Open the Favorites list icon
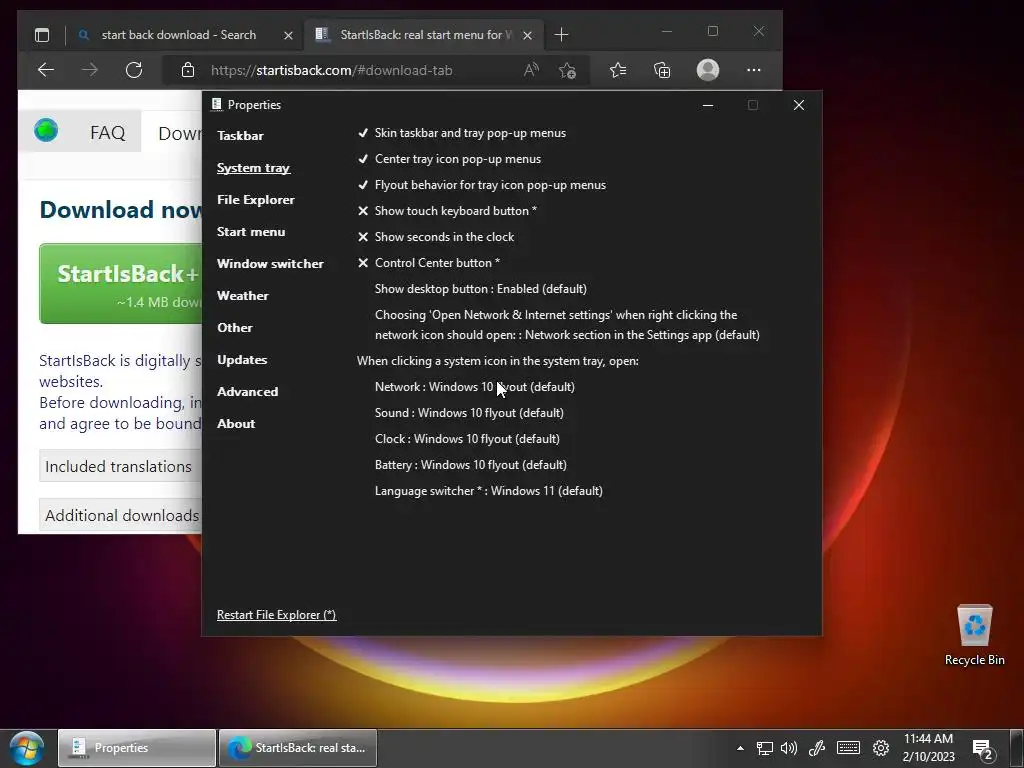1024x768 pixels. pos(618,70)
